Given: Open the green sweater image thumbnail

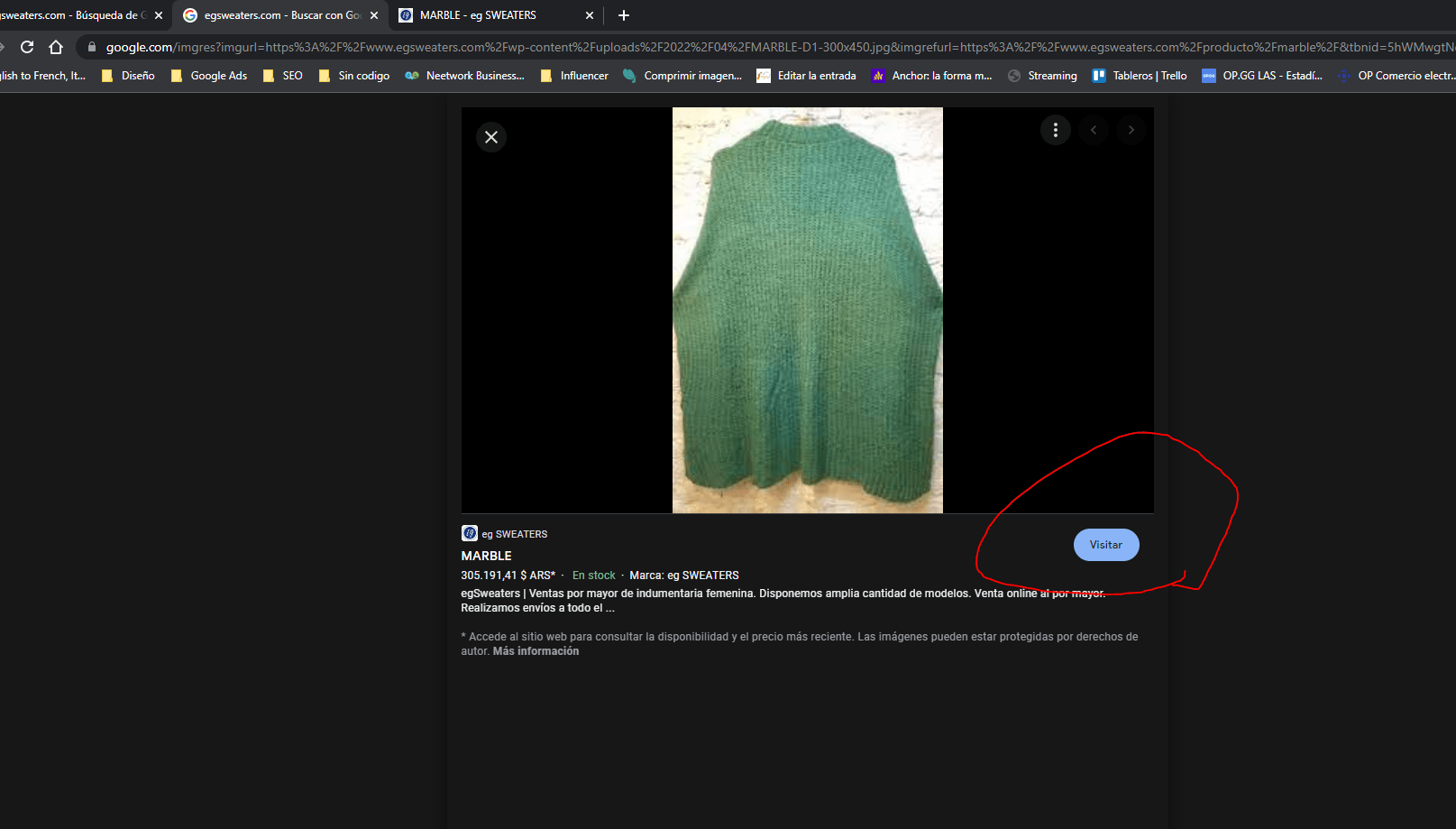Looking at the screenshot, I should coord(808,310).
